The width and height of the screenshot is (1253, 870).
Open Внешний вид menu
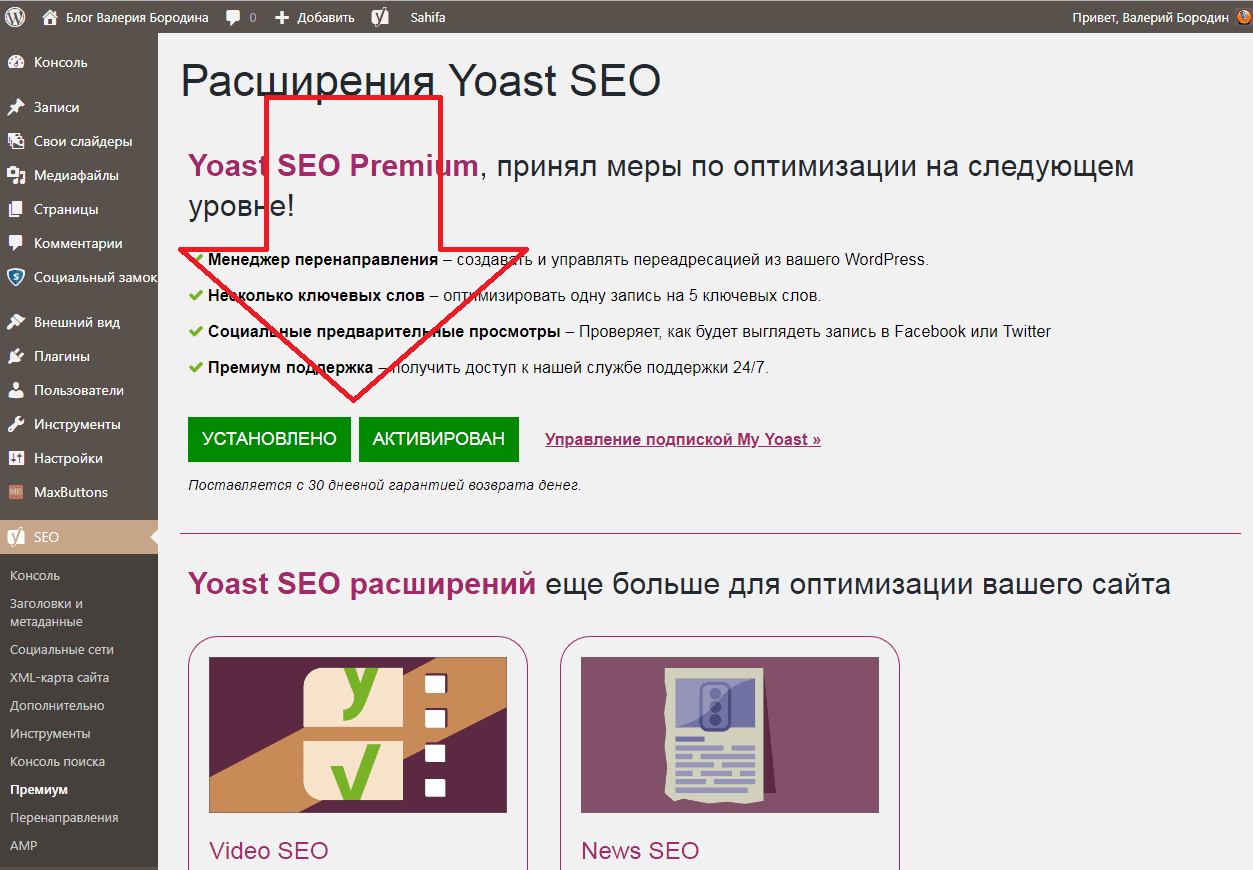[x=77, y=322]
